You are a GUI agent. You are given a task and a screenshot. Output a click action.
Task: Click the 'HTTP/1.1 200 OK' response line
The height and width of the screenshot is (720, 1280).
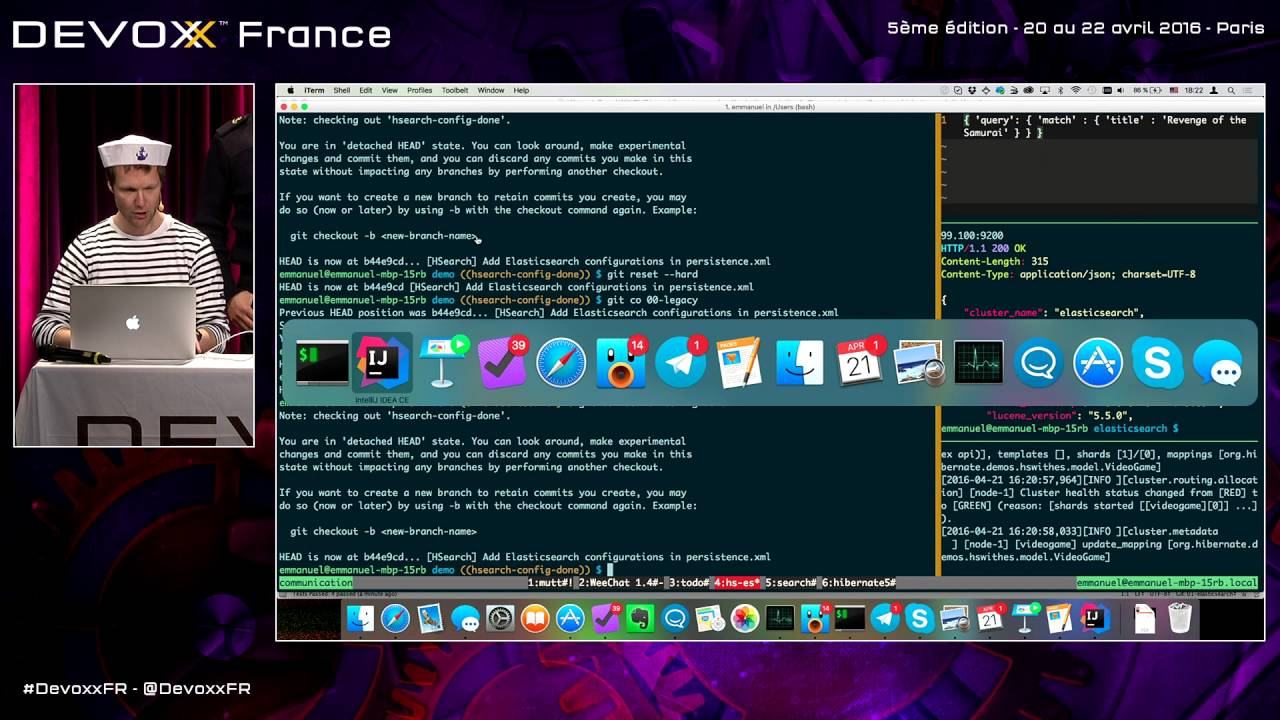click(983, 248)
